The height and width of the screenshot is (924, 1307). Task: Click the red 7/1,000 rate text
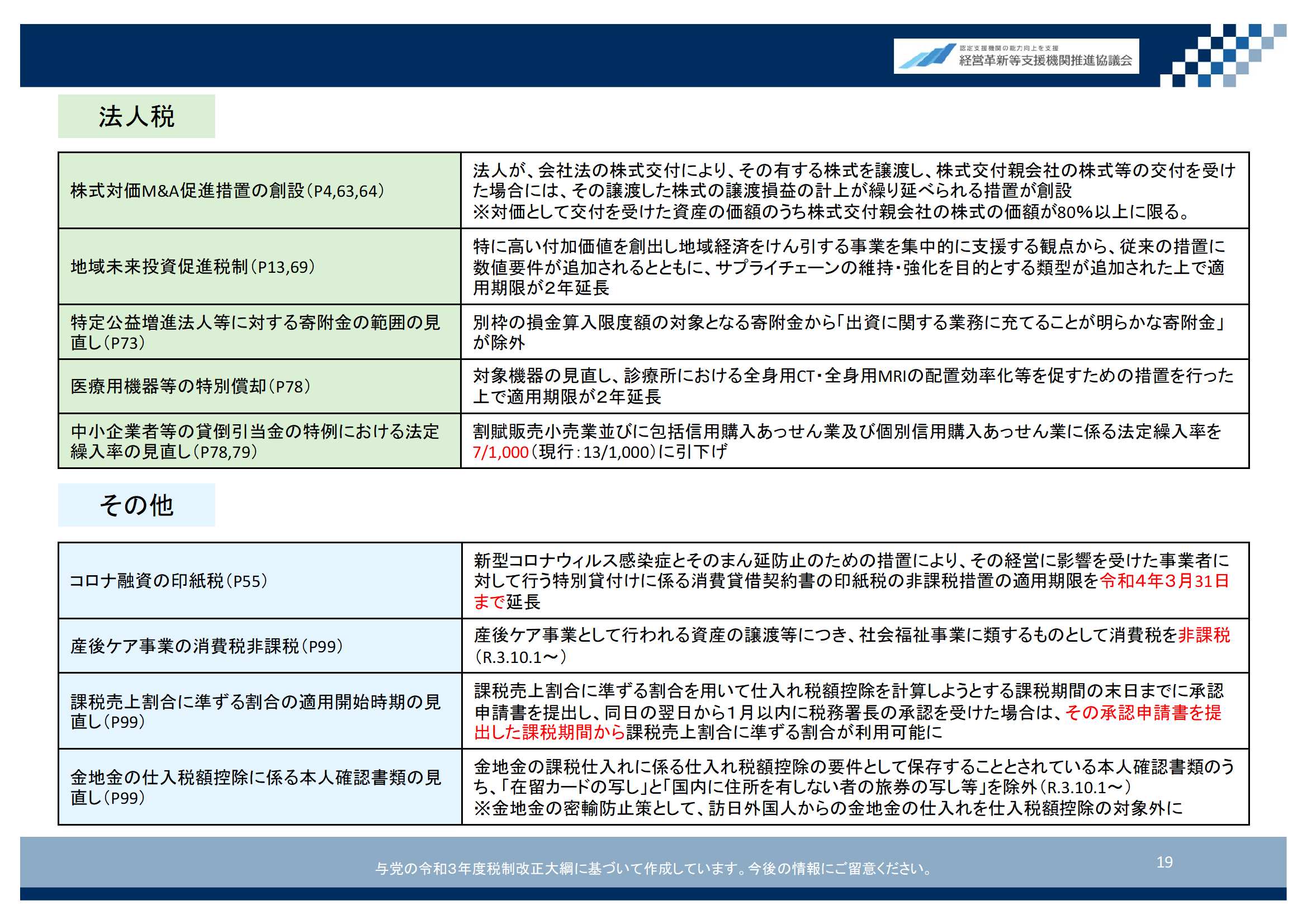click(x=500, y=452)
